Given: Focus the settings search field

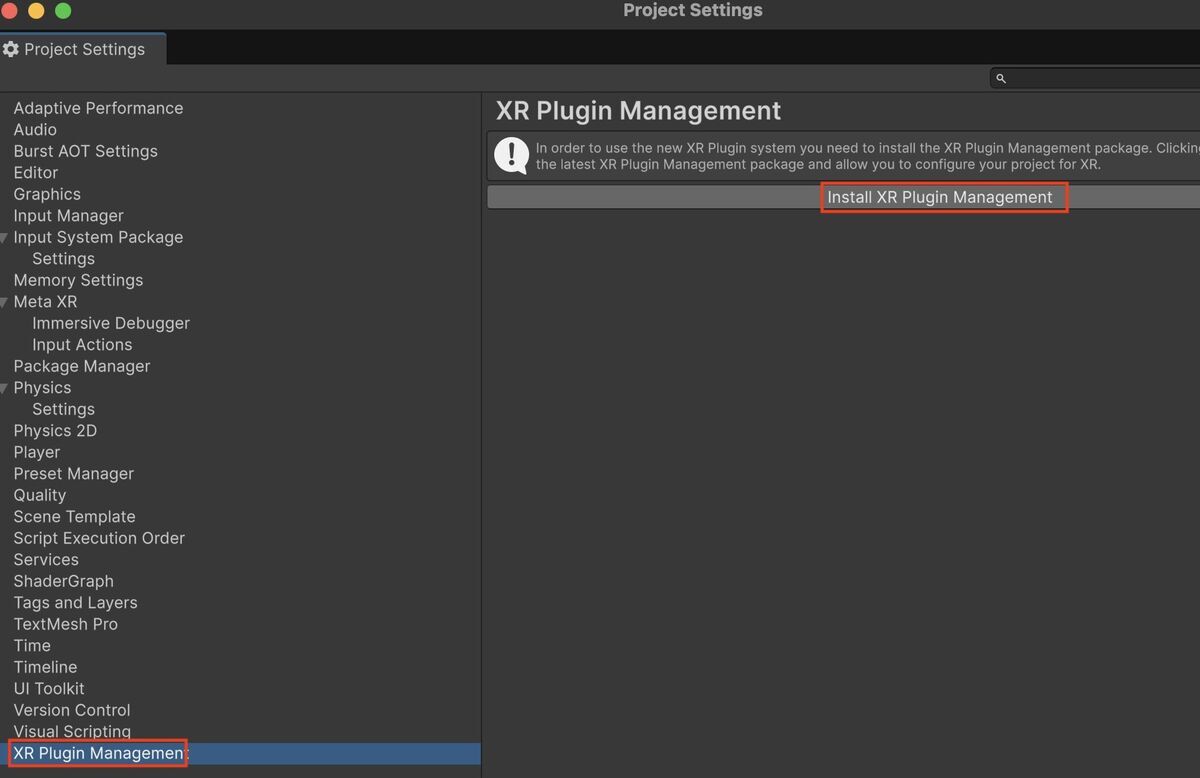Looking at the screenshot, I should click(1095, 78).
